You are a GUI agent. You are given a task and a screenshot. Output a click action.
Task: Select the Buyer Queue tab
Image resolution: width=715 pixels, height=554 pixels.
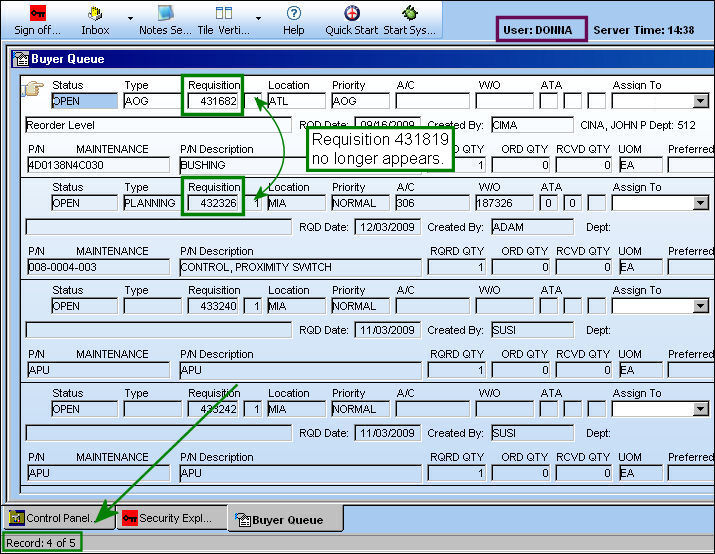pos(286,519)
